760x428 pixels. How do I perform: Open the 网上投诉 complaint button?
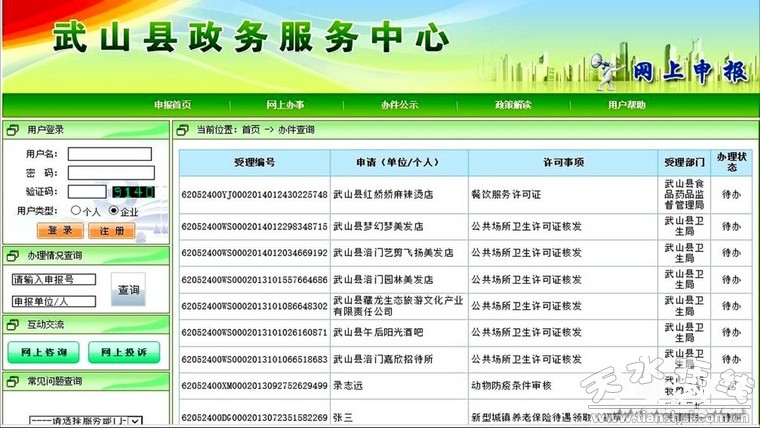pos(123,352)
